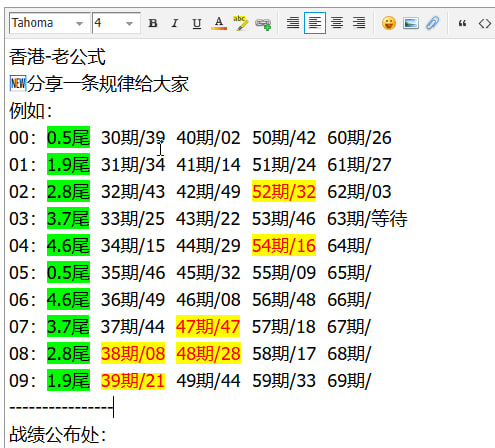
Task: Align text to the left
Action: point(315,23)
